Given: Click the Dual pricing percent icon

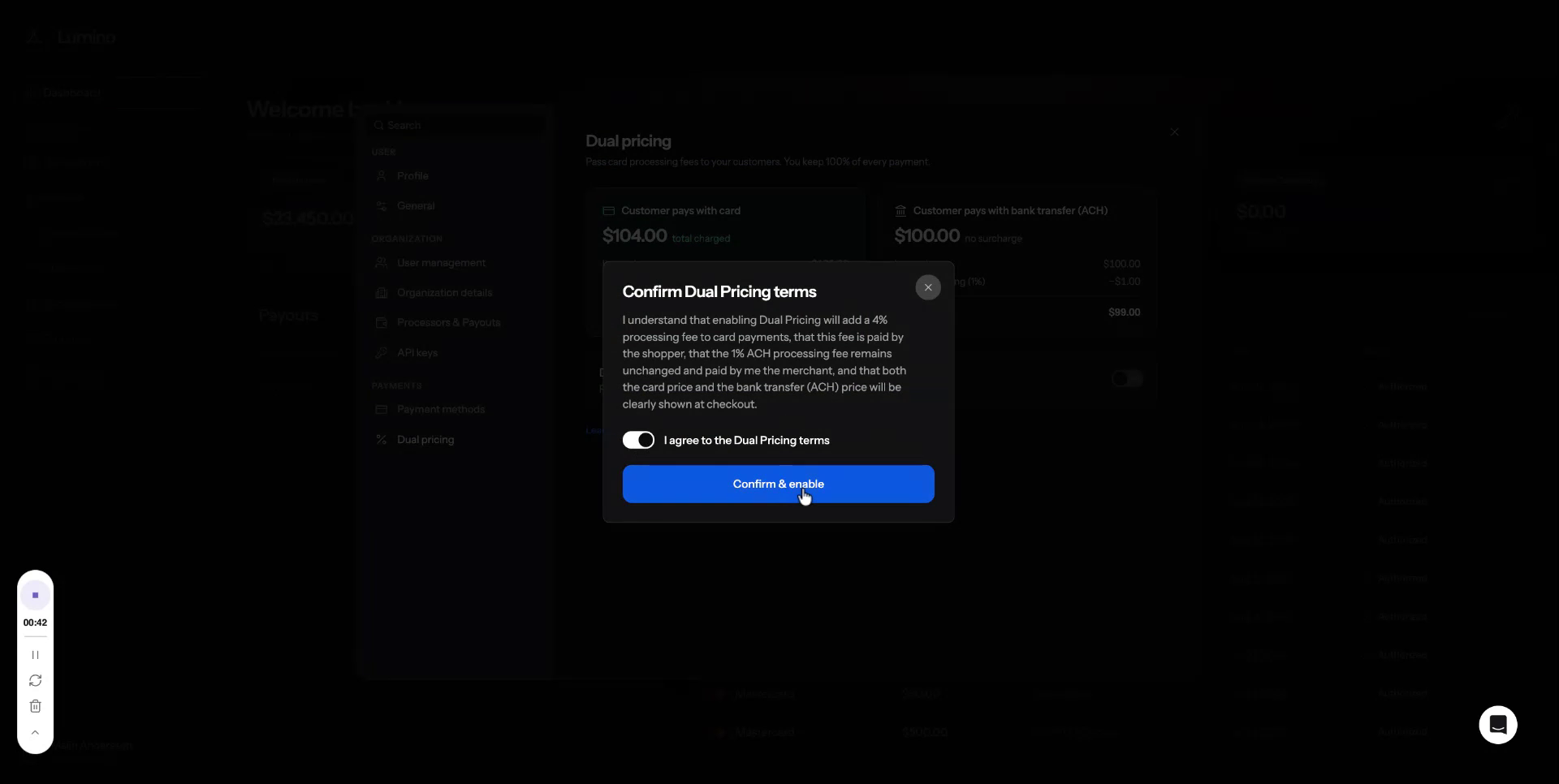Looking at the screenshot, I should (x=381, y=439).
